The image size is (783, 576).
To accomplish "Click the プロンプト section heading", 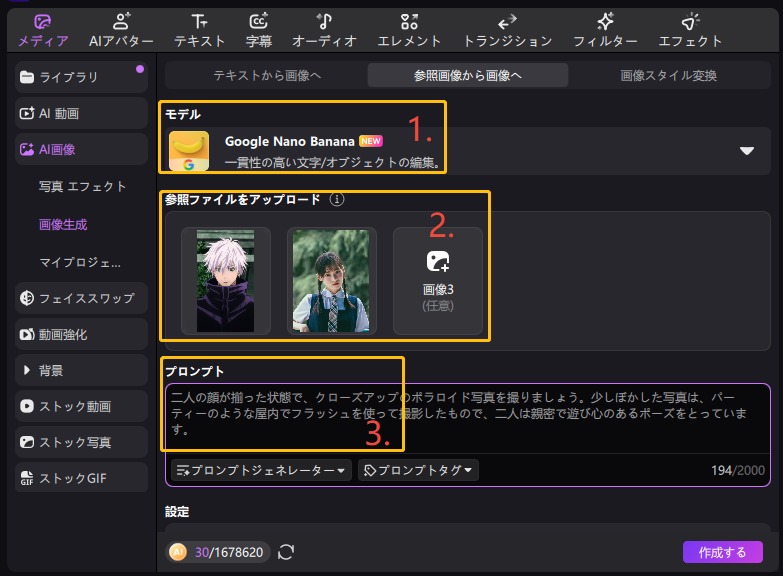I will pyautogui.click(x=195, y=371).
